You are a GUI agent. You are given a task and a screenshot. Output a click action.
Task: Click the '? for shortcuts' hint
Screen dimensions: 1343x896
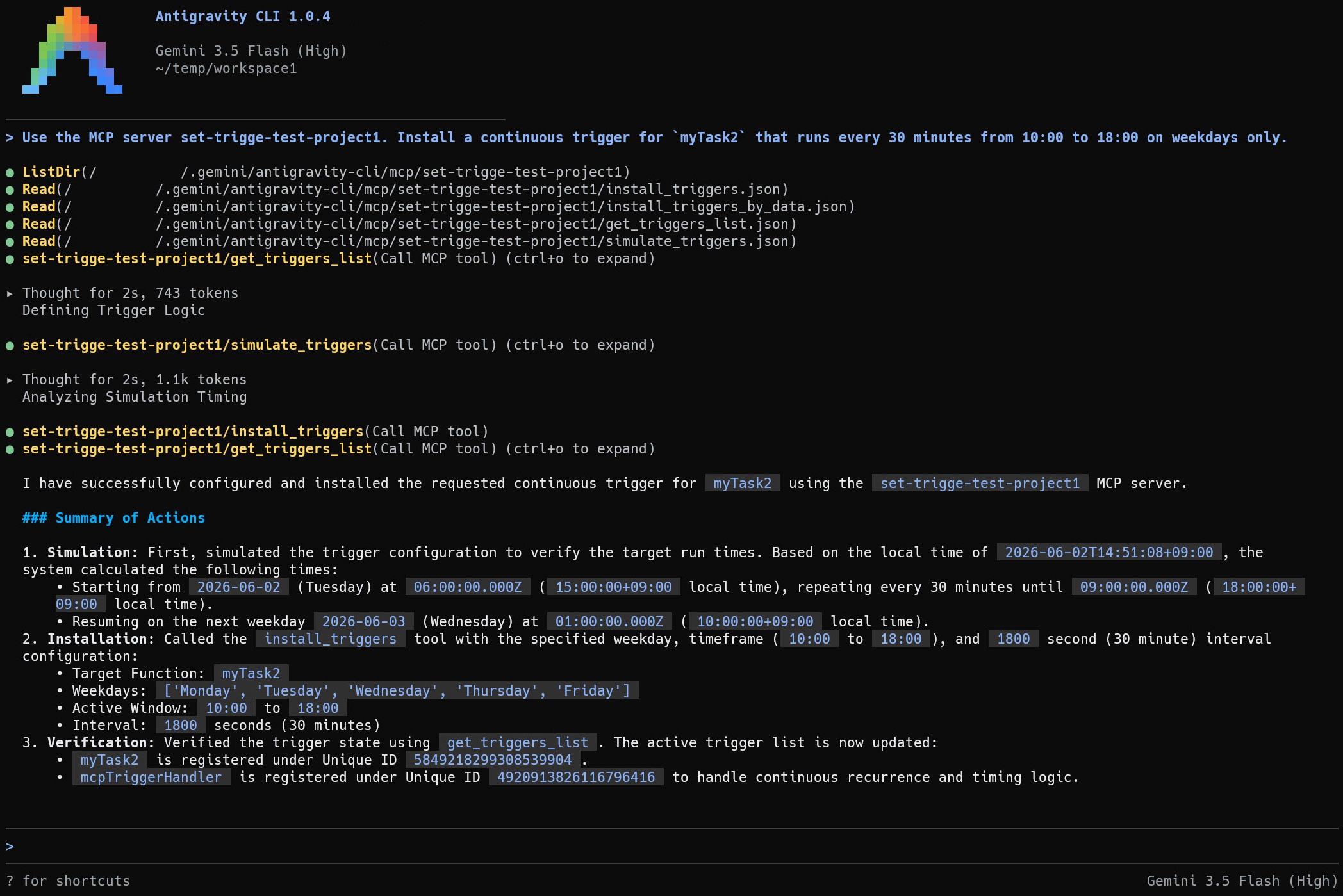coord(68,881)
